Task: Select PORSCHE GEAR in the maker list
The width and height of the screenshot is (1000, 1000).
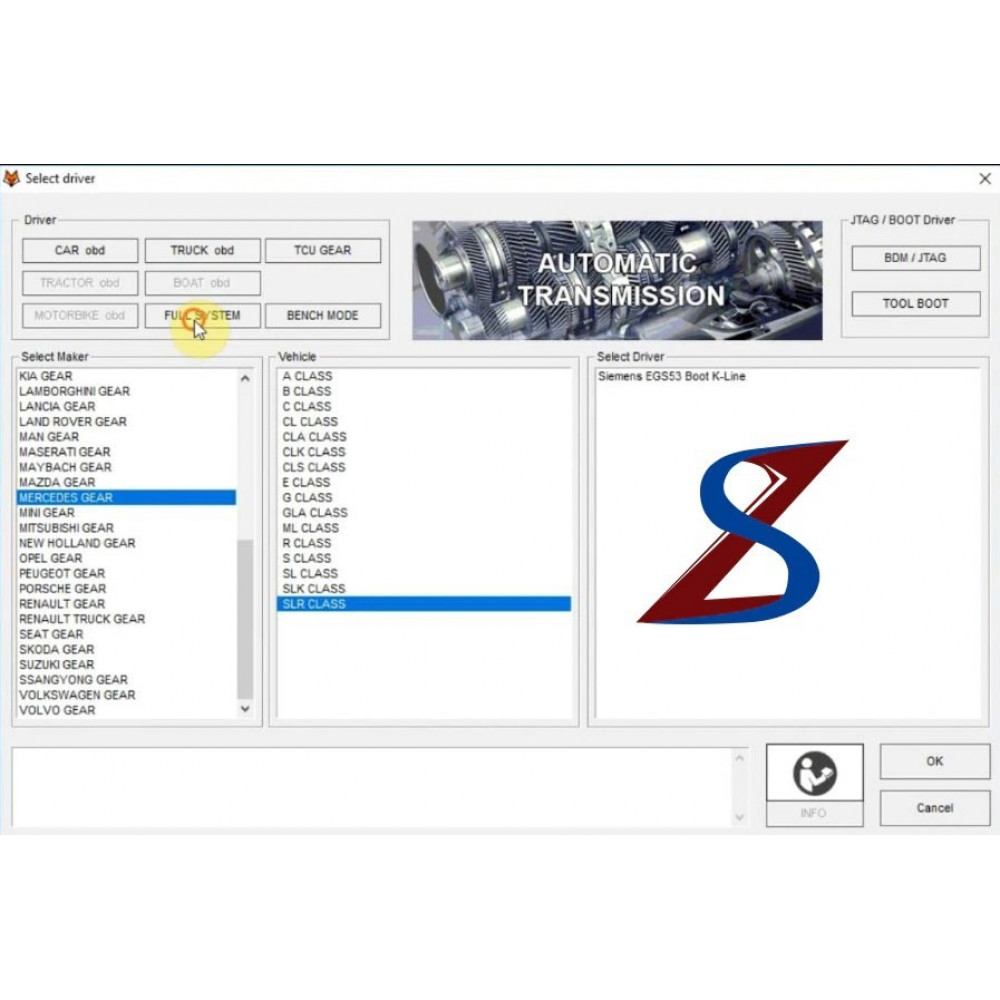Action: coord(62,589)
